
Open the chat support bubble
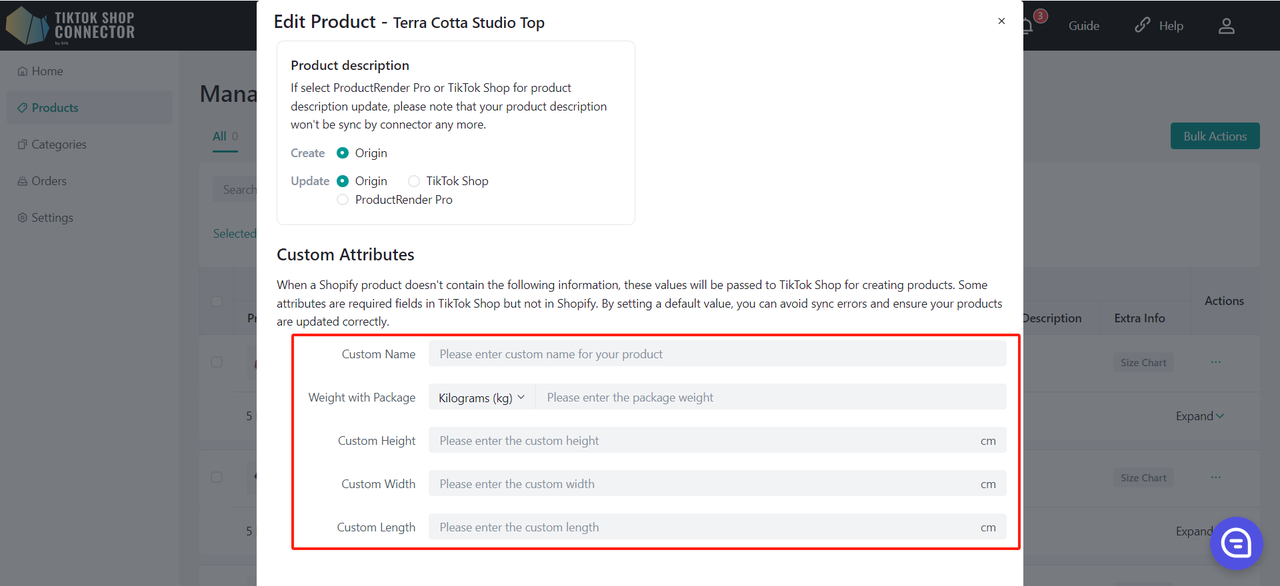(1237, 543)
